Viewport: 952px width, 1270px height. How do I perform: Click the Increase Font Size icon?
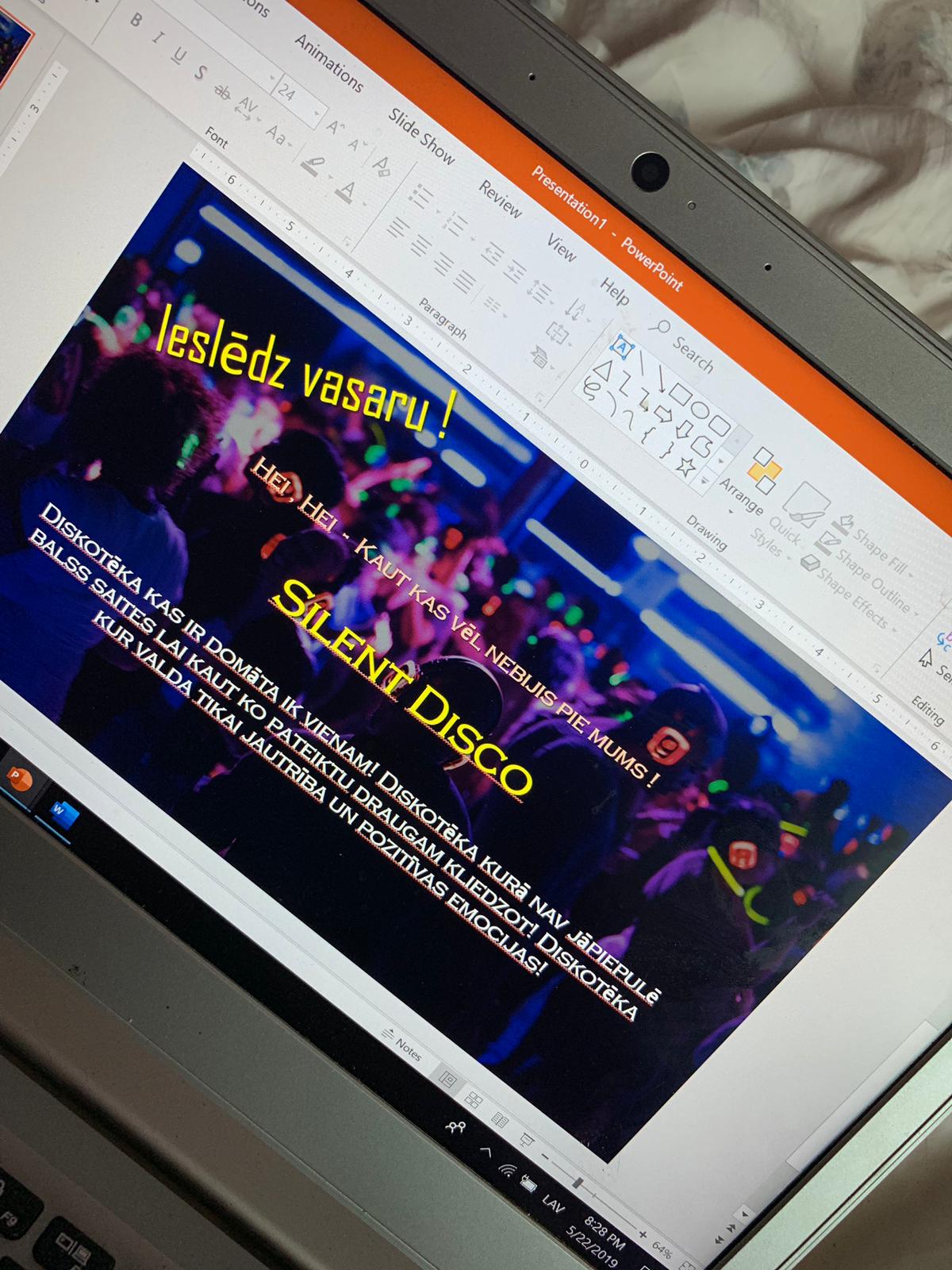[x=333, y=125]
